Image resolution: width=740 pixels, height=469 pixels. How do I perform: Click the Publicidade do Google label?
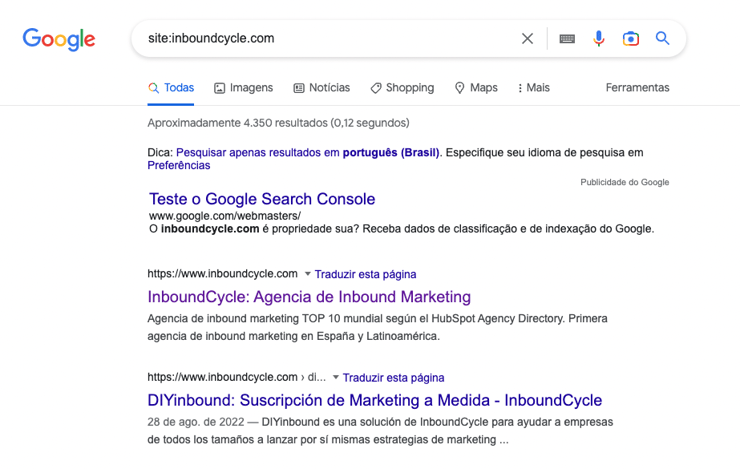pos(624,182)
